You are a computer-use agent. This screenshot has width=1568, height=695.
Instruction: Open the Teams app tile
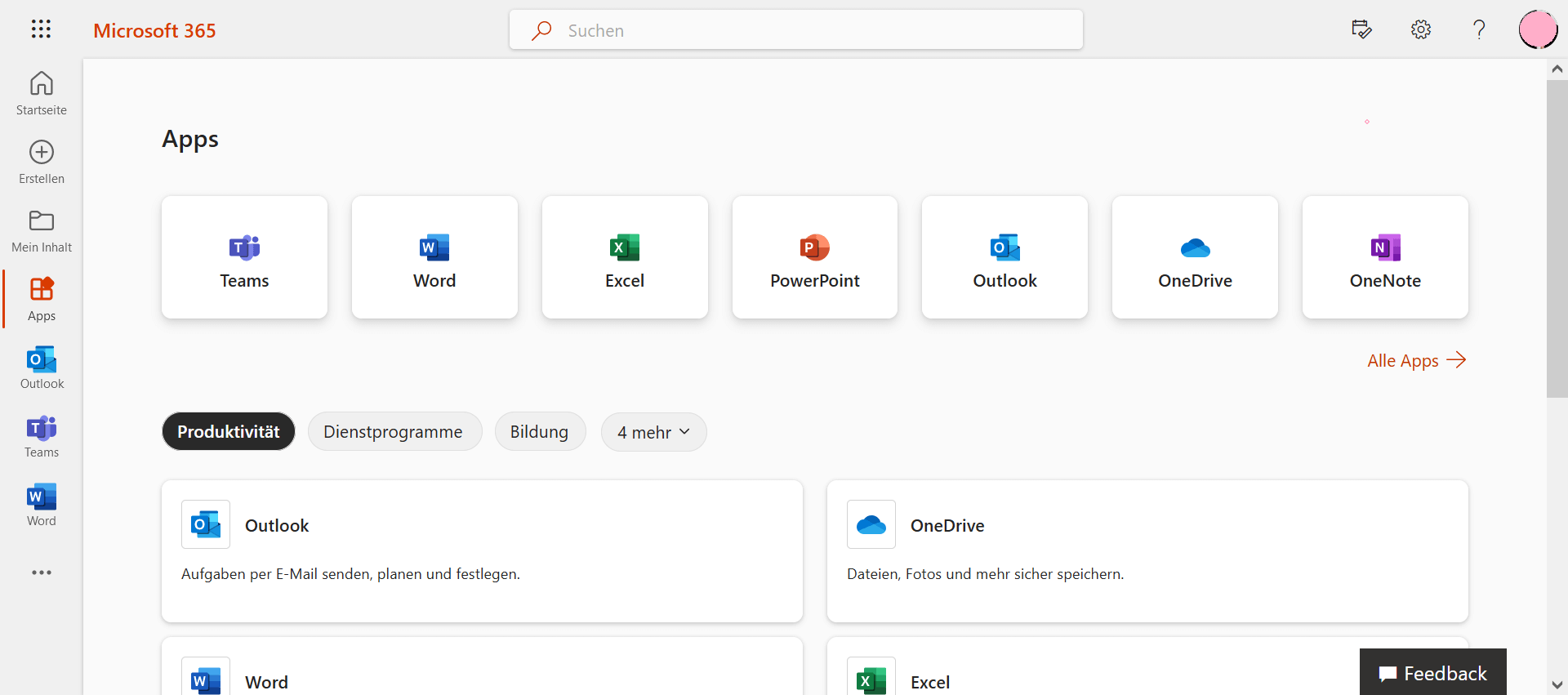pyautogui.click(x=244, y=257)
